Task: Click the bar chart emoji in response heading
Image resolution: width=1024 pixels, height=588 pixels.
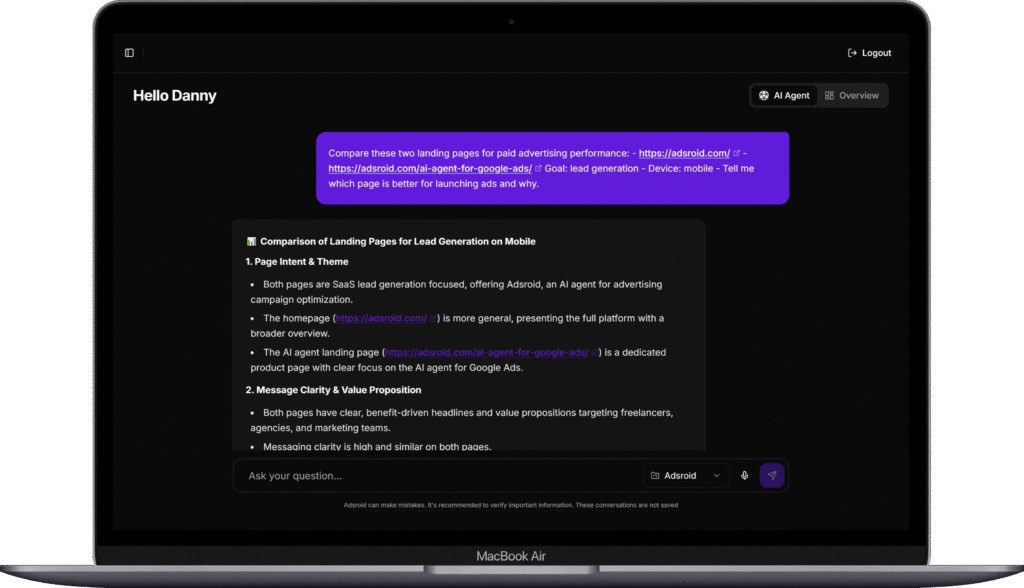Action: coord(251,242)
